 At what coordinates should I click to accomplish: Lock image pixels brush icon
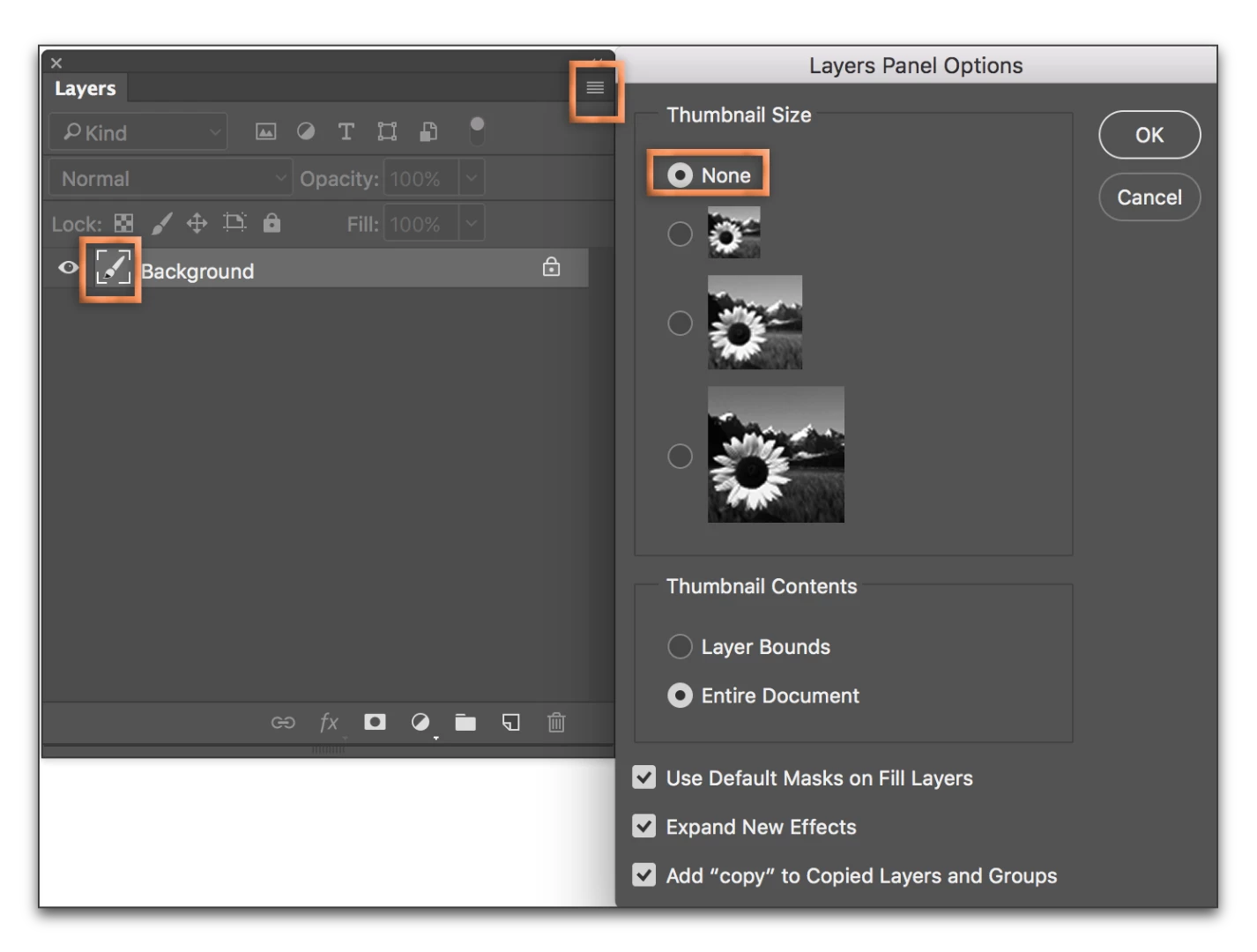point(161,224)
